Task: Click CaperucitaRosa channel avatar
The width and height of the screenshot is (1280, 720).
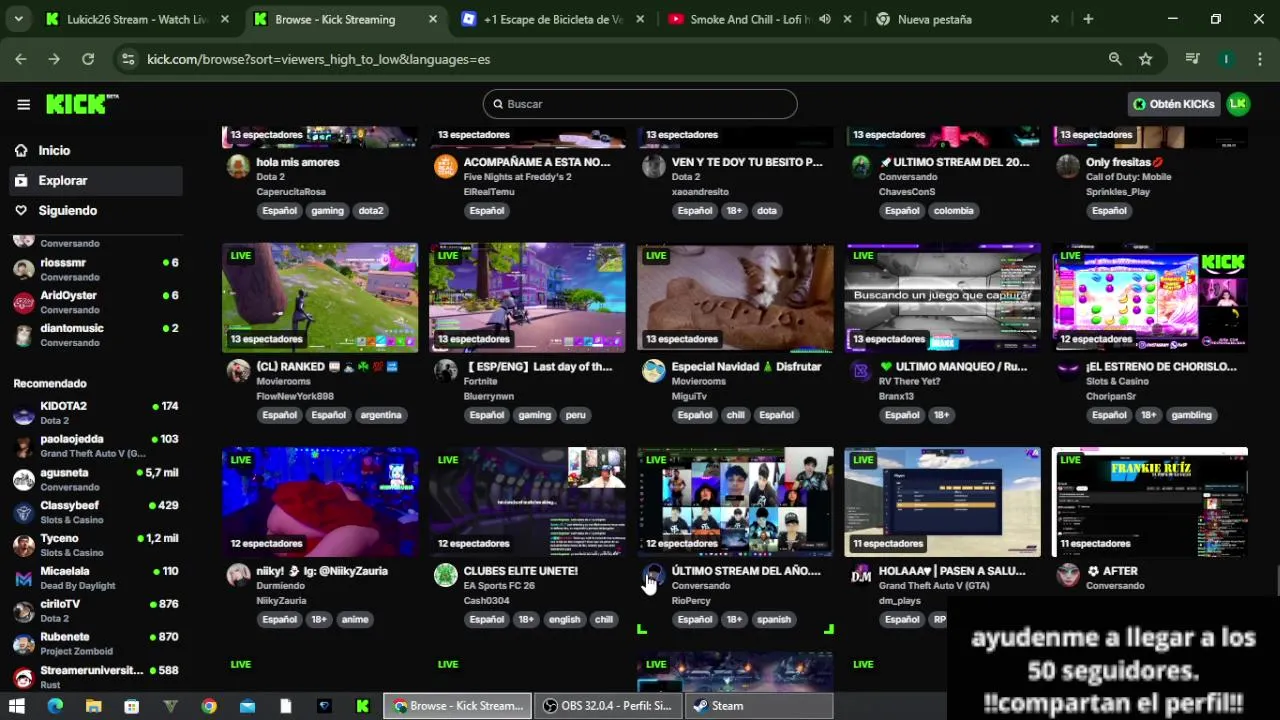Action: click(x=238, y=166)
